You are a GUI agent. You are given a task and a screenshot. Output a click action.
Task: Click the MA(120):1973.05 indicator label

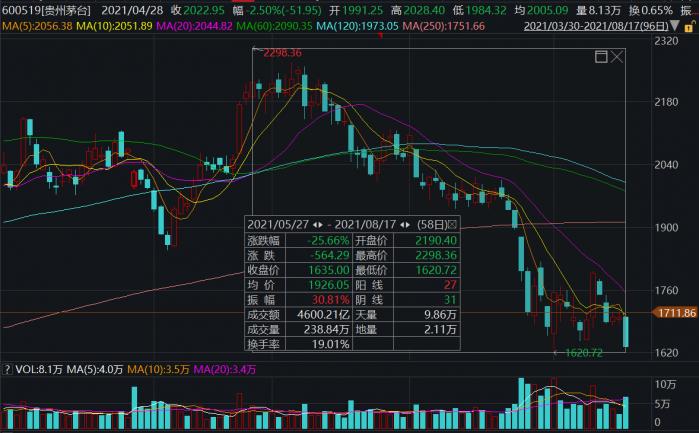pos(357,26)
